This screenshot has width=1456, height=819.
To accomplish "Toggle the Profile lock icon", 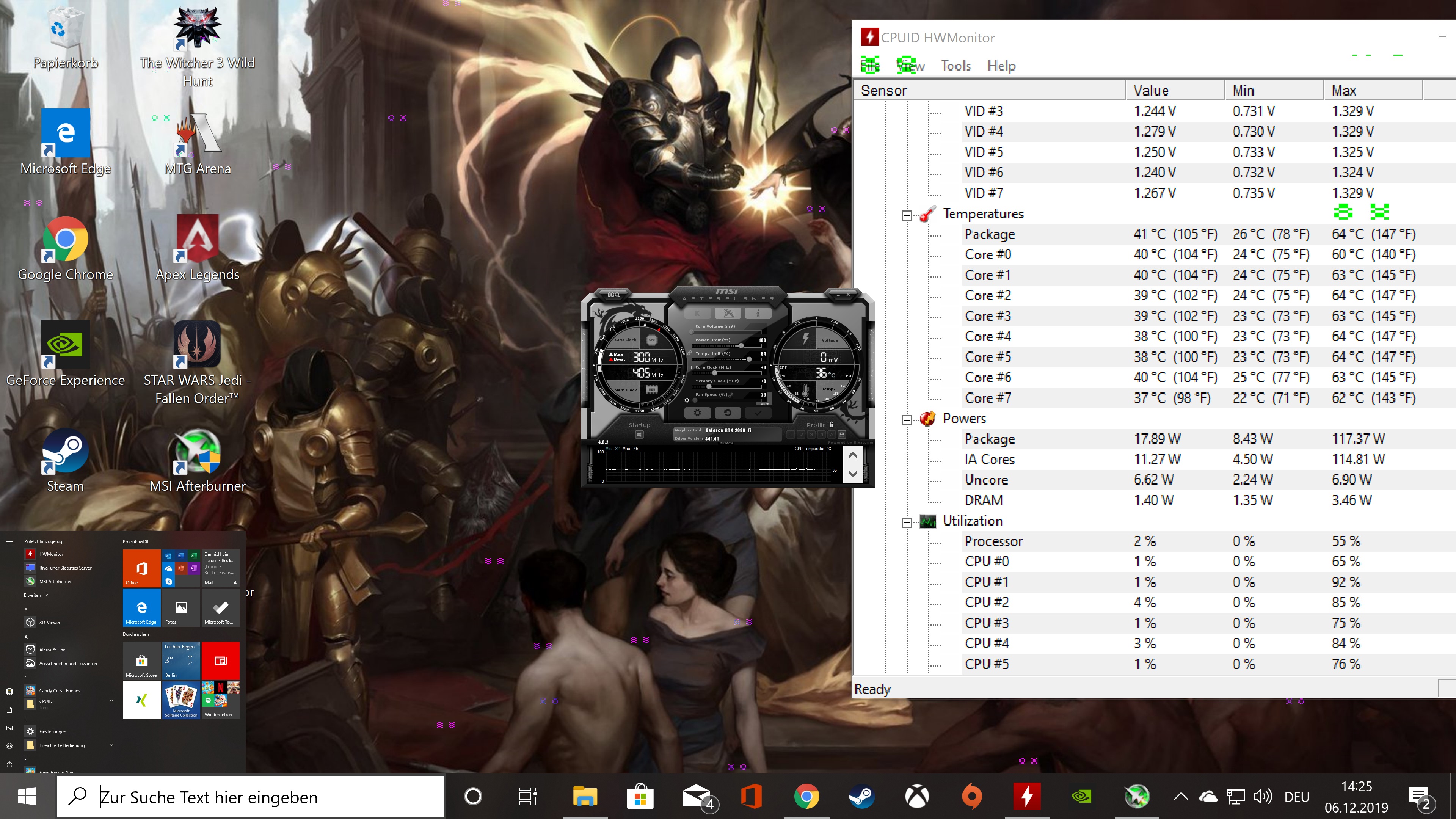I will pos(832,425).
